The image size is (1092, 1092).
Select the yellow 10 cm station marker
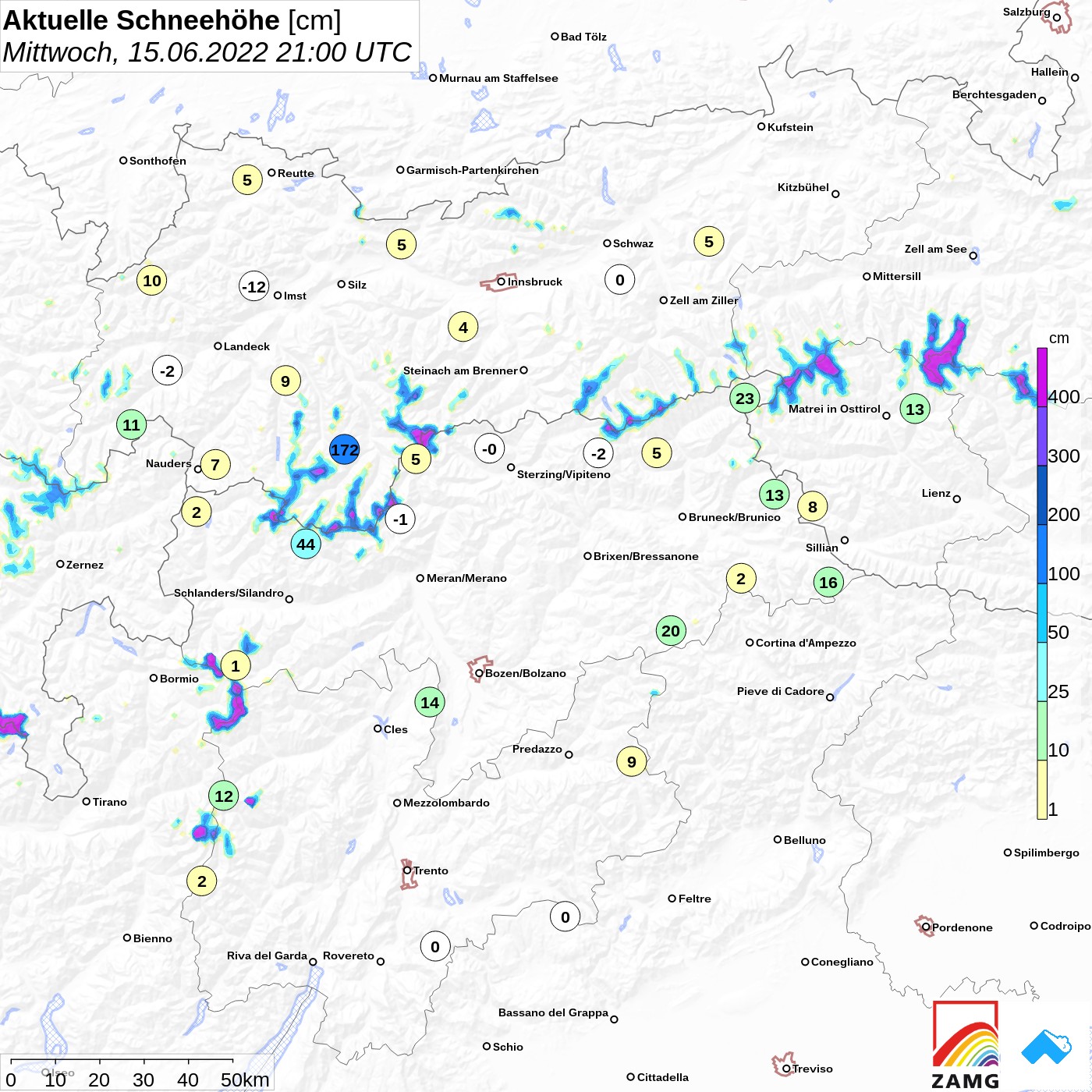click(152, 281)
